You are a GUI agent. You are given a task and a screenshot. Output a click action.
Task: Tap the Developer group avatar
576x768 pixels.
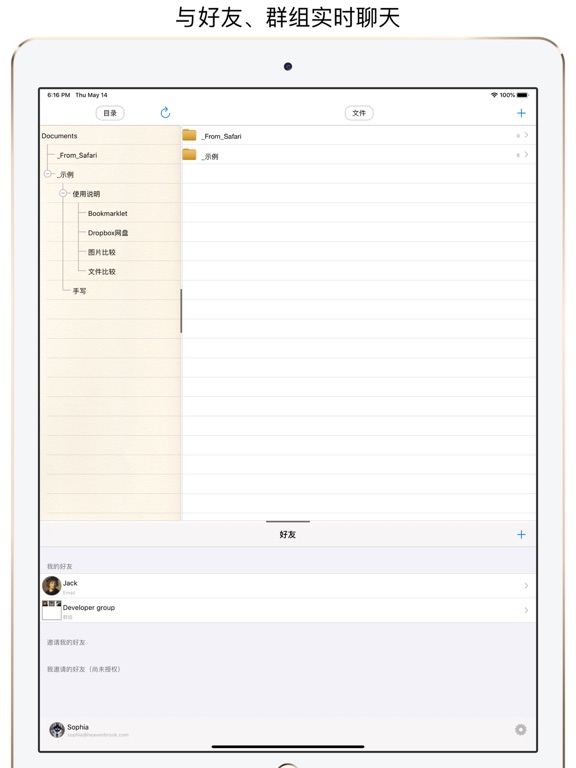51,610
